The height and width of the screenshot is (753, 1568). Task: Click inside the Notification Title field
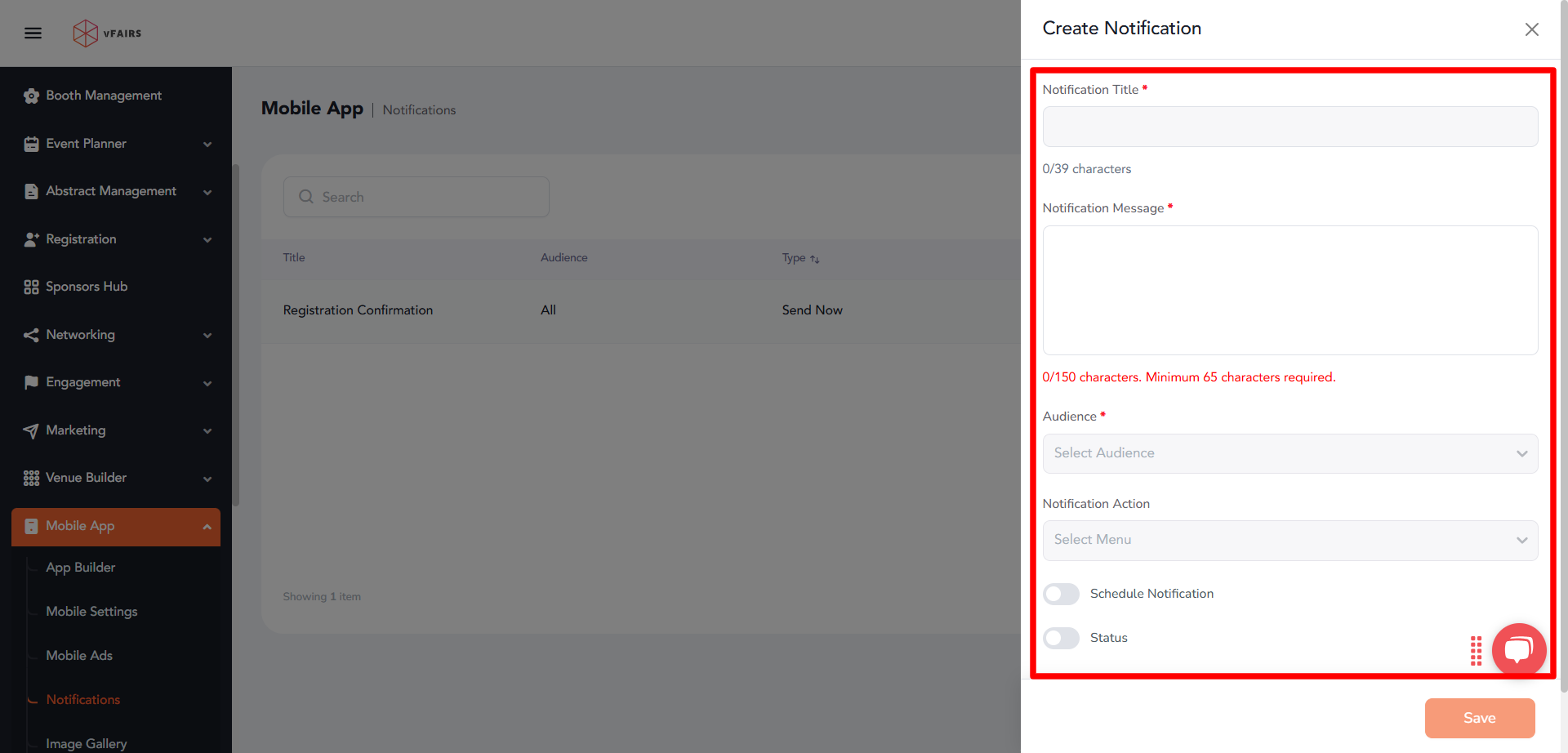click(1289, 127)
